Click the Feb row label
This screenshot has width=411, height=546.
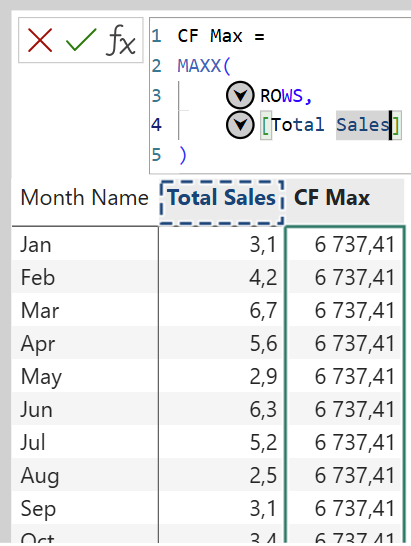[38, 278]
